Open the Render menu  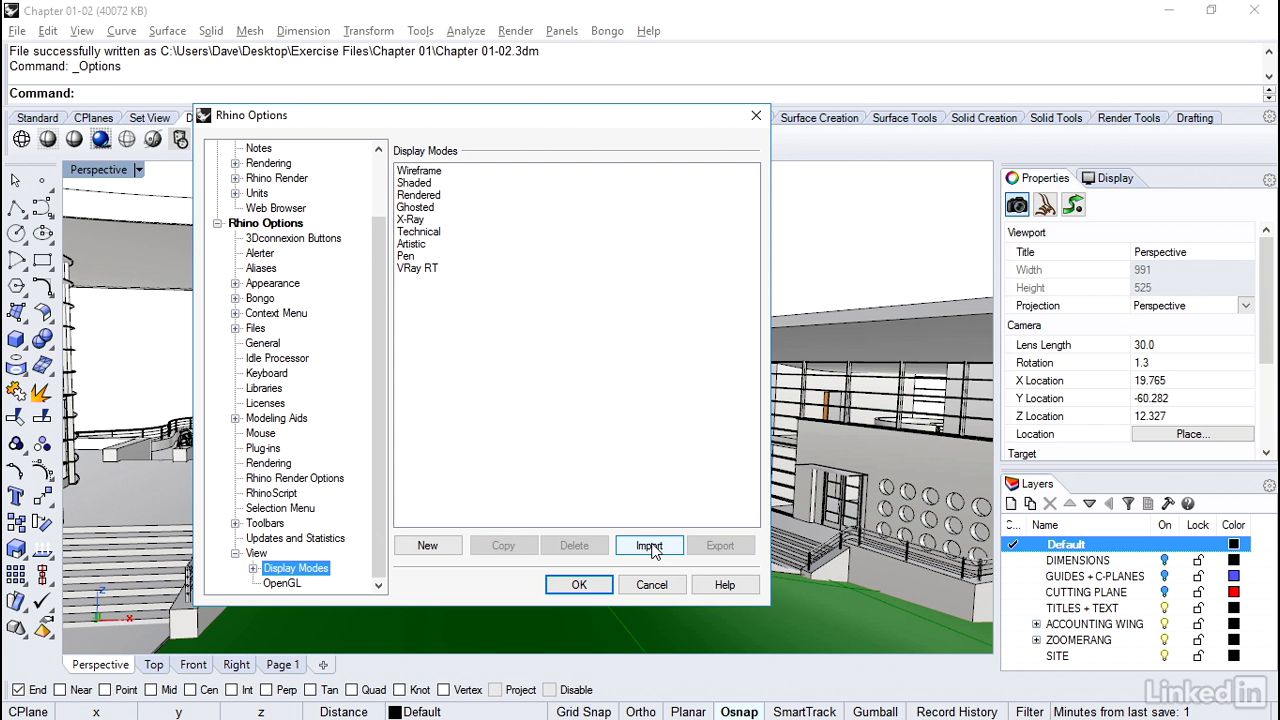(515, 31)
